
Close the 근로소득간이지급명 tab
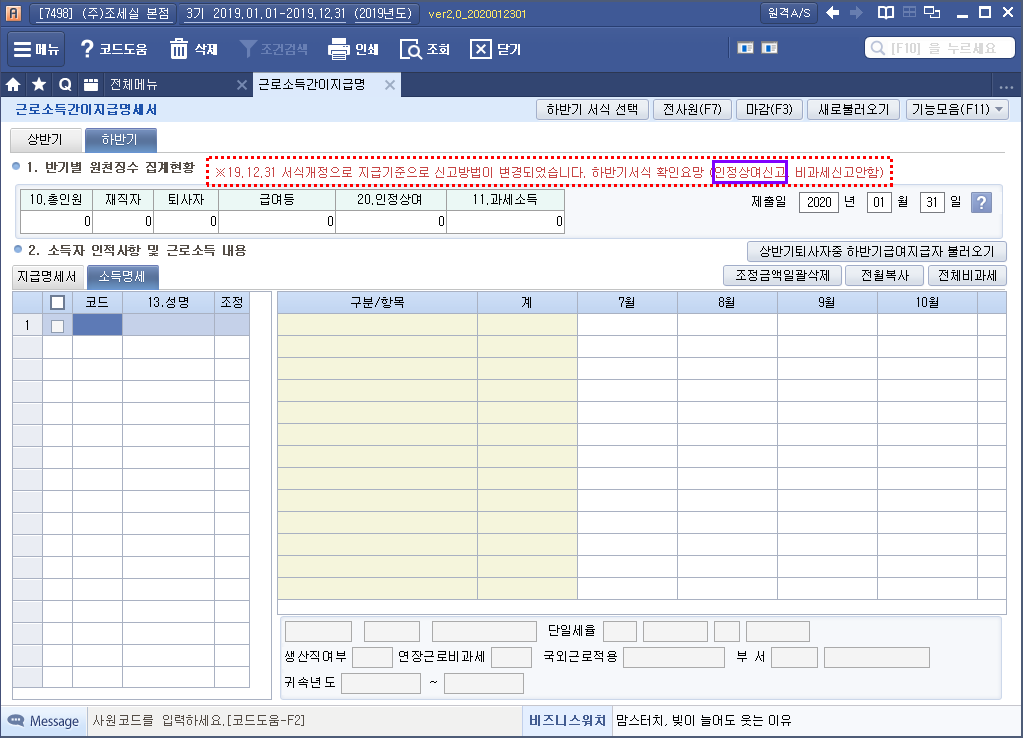click(389, 85)
